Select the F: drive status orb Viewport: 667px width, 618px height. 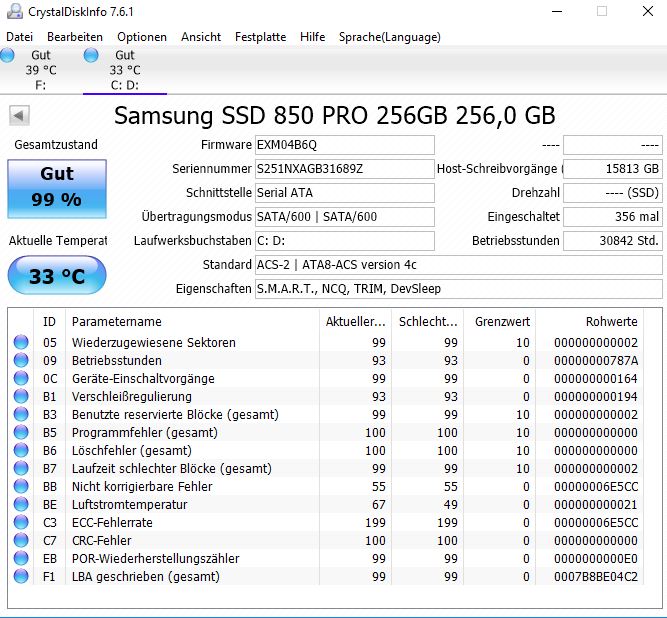(x=7, y=55)
